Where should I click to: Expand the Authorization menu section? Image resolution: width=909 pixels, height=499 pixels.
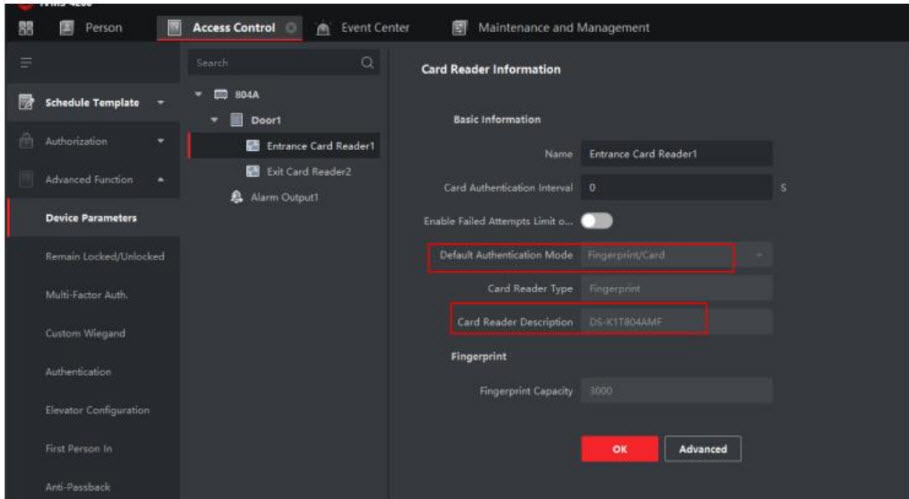(160, 142)
